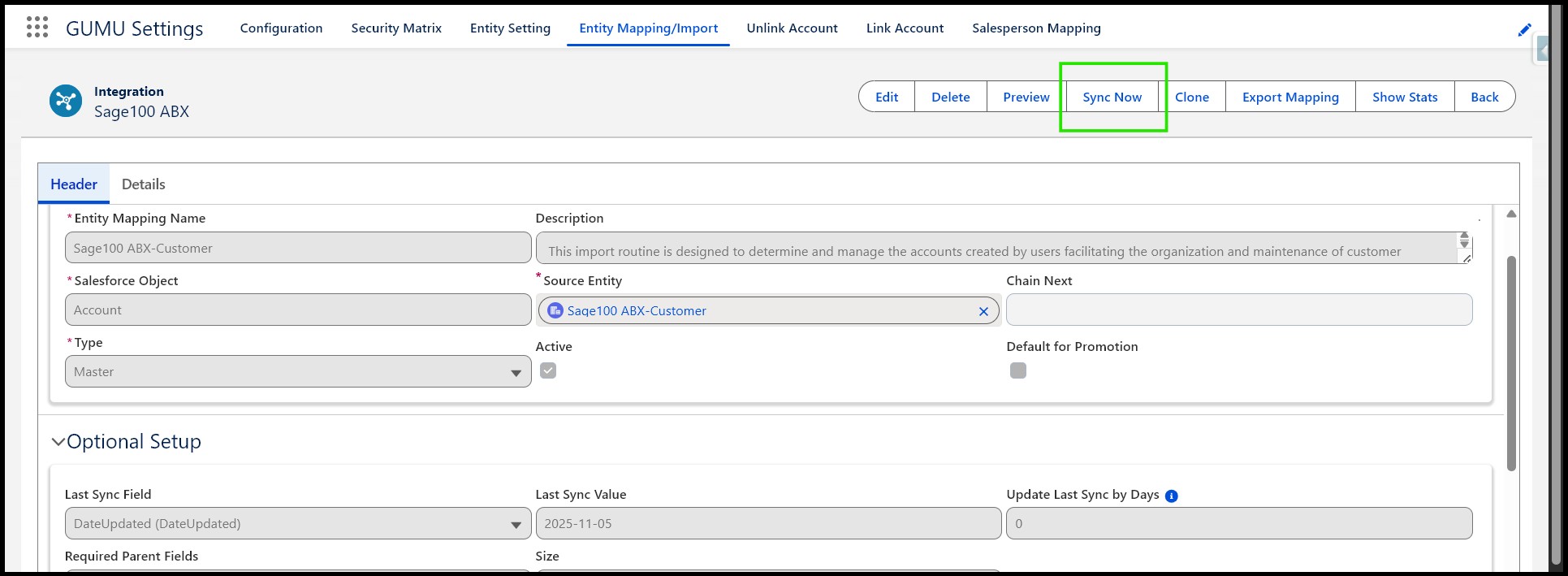Viewport: 1568px width, 576px height.
Task: Click the info icon beside Update Last Sync by Days
Action: tap(1171, 496)
